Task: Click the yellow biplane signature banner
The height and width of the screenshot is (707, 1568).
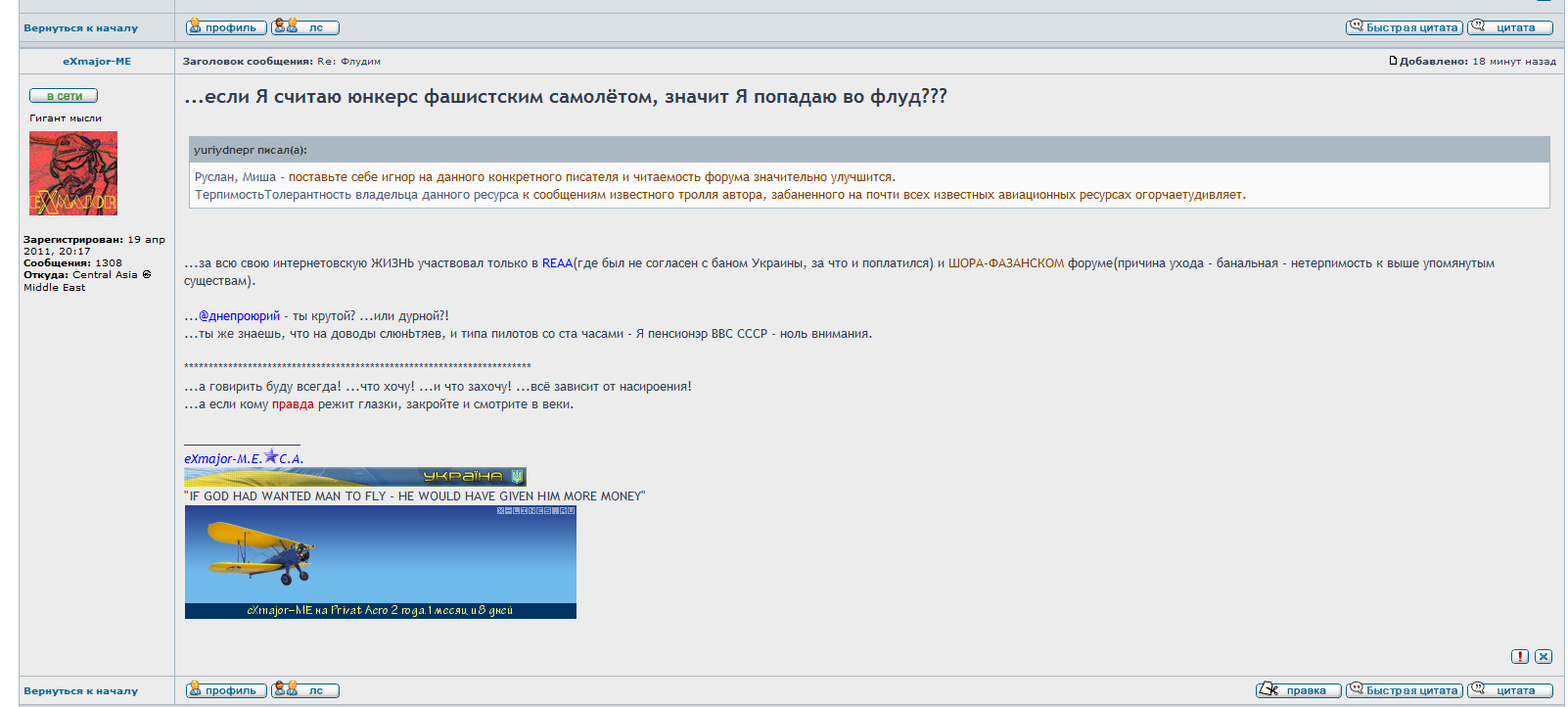Action: (380, 562)
